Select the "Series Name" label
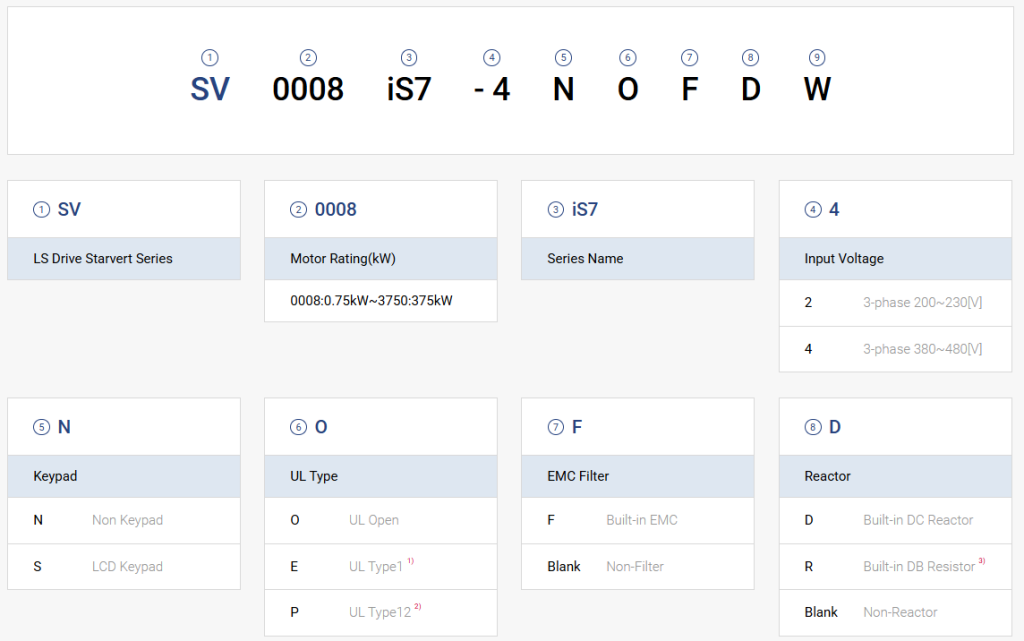The image size is (1024, 641). [585, 258]
